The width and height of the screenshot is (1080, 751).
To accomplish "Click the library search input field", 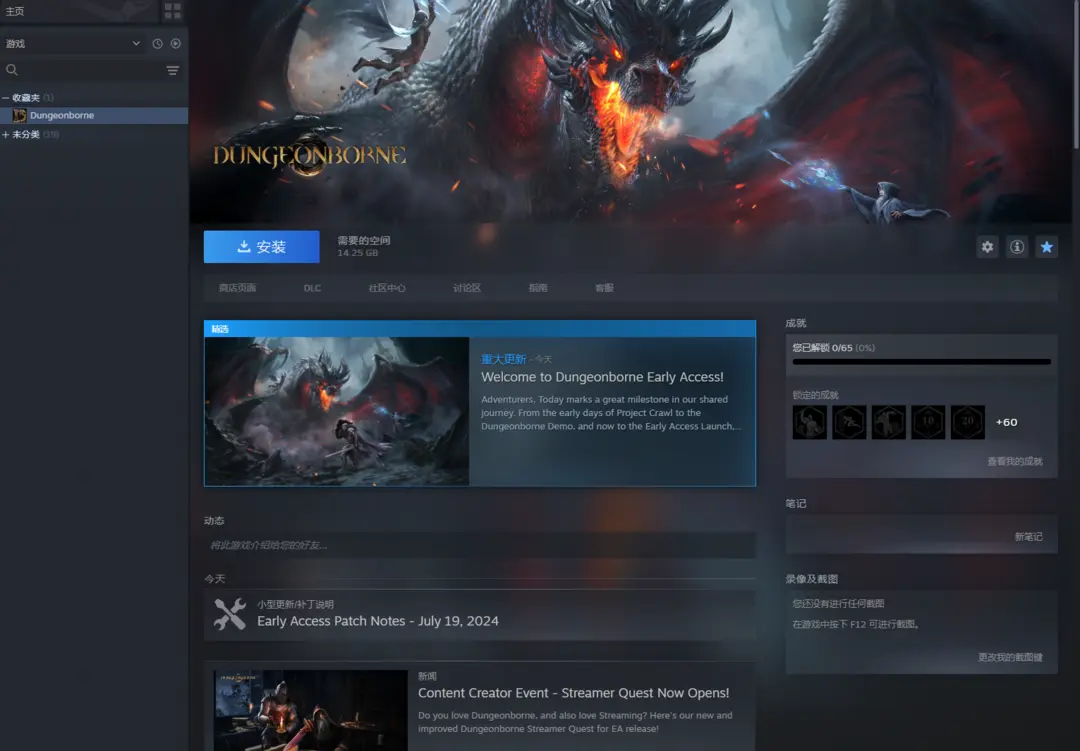I will click(x=92, y=70).
